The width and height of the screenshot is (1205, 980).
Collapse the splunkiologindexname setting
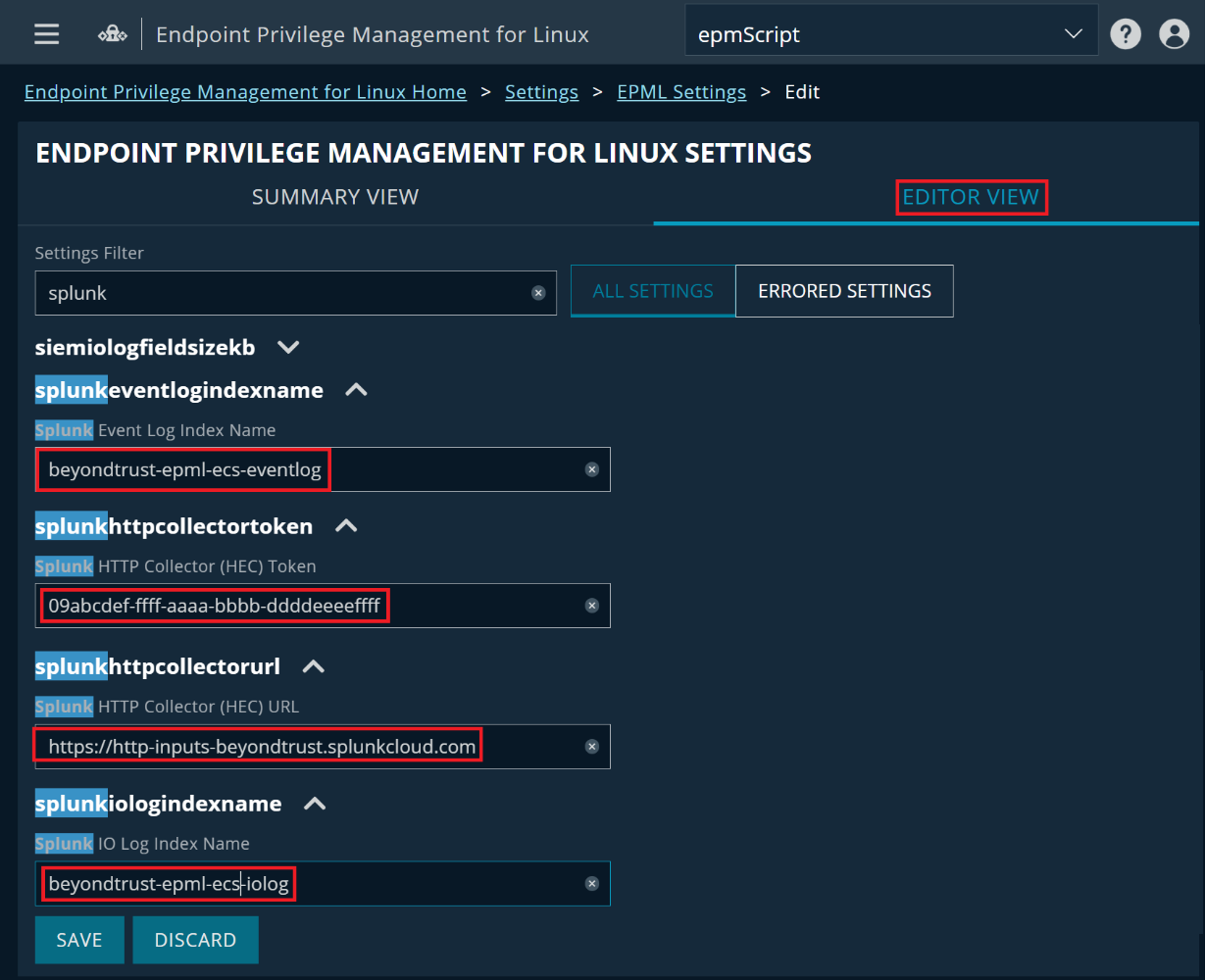[313, 803]
